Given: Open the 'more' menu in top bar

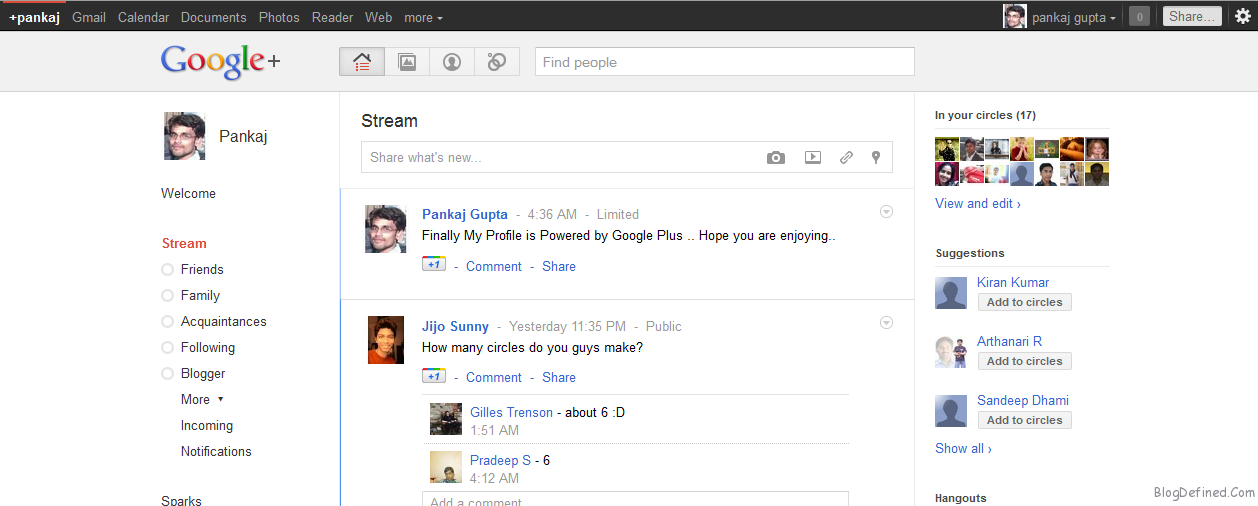Looking at the screenshot, I should (423, 17).
